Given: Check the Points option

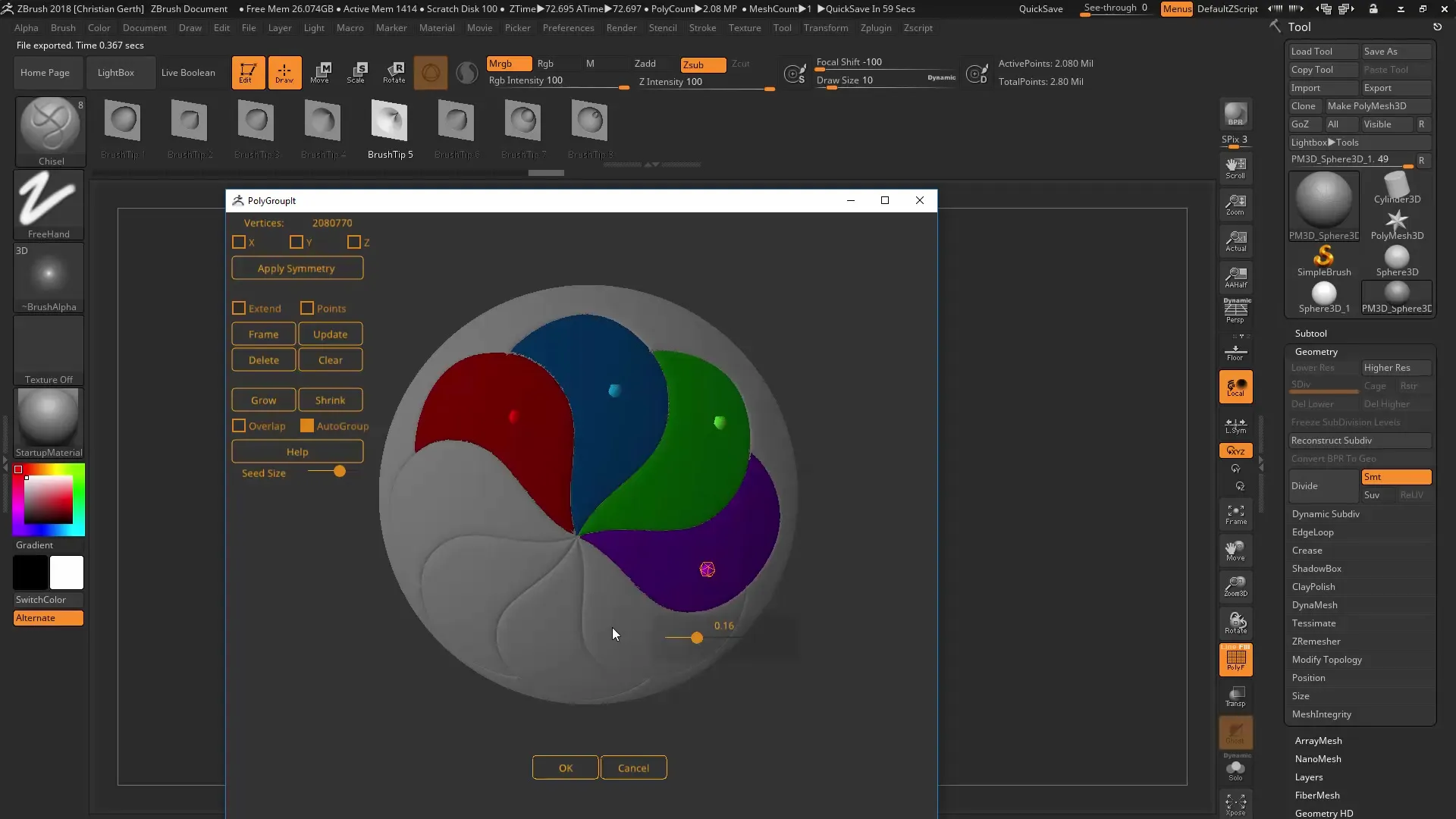Looking at the screenshot, I should click(x=307, y=308).
